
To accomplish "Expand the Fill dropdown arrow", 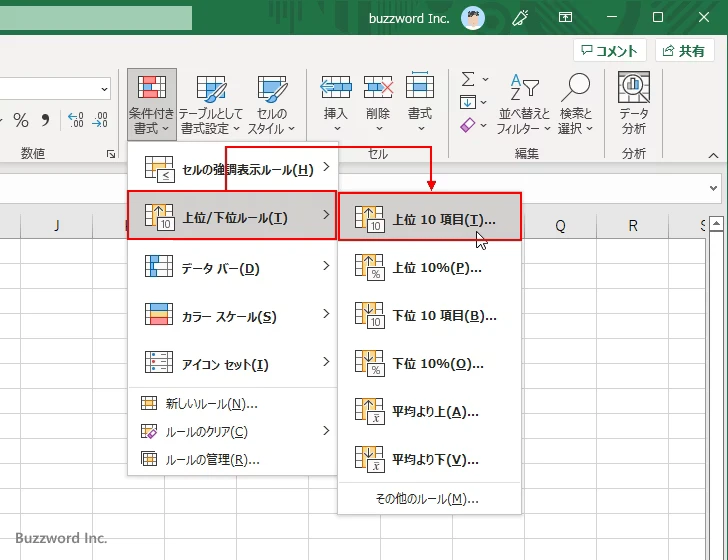I will point(484,102).
